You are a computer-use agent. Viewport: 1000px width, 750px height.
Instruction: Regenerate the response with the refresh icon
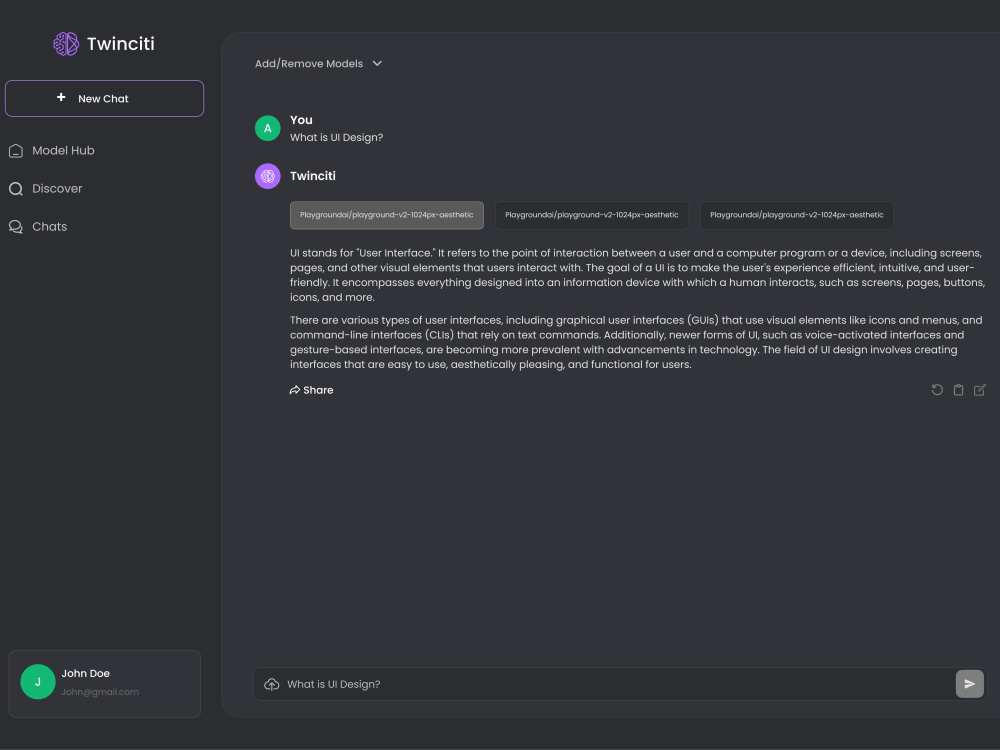point(937,390)
